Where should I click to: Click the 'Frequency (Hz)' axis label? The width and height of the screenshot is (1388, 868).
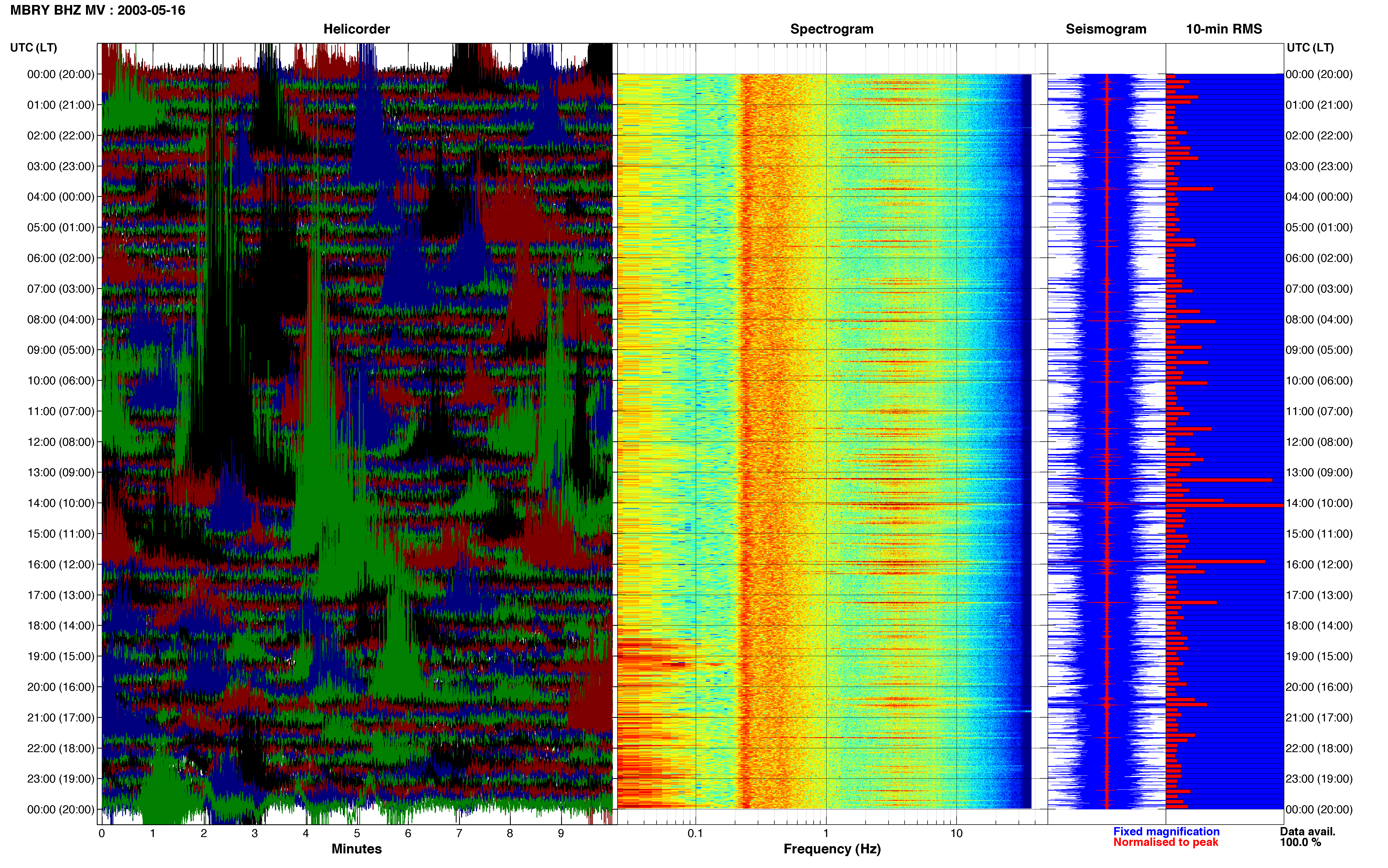pos(832,849)
